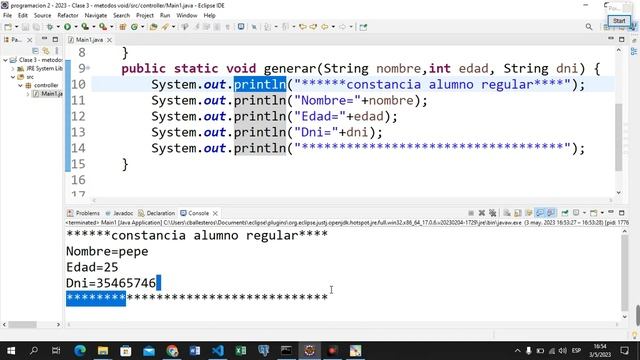Run the program with green Run button
The image size is (640, 360).
click(67, 27)
